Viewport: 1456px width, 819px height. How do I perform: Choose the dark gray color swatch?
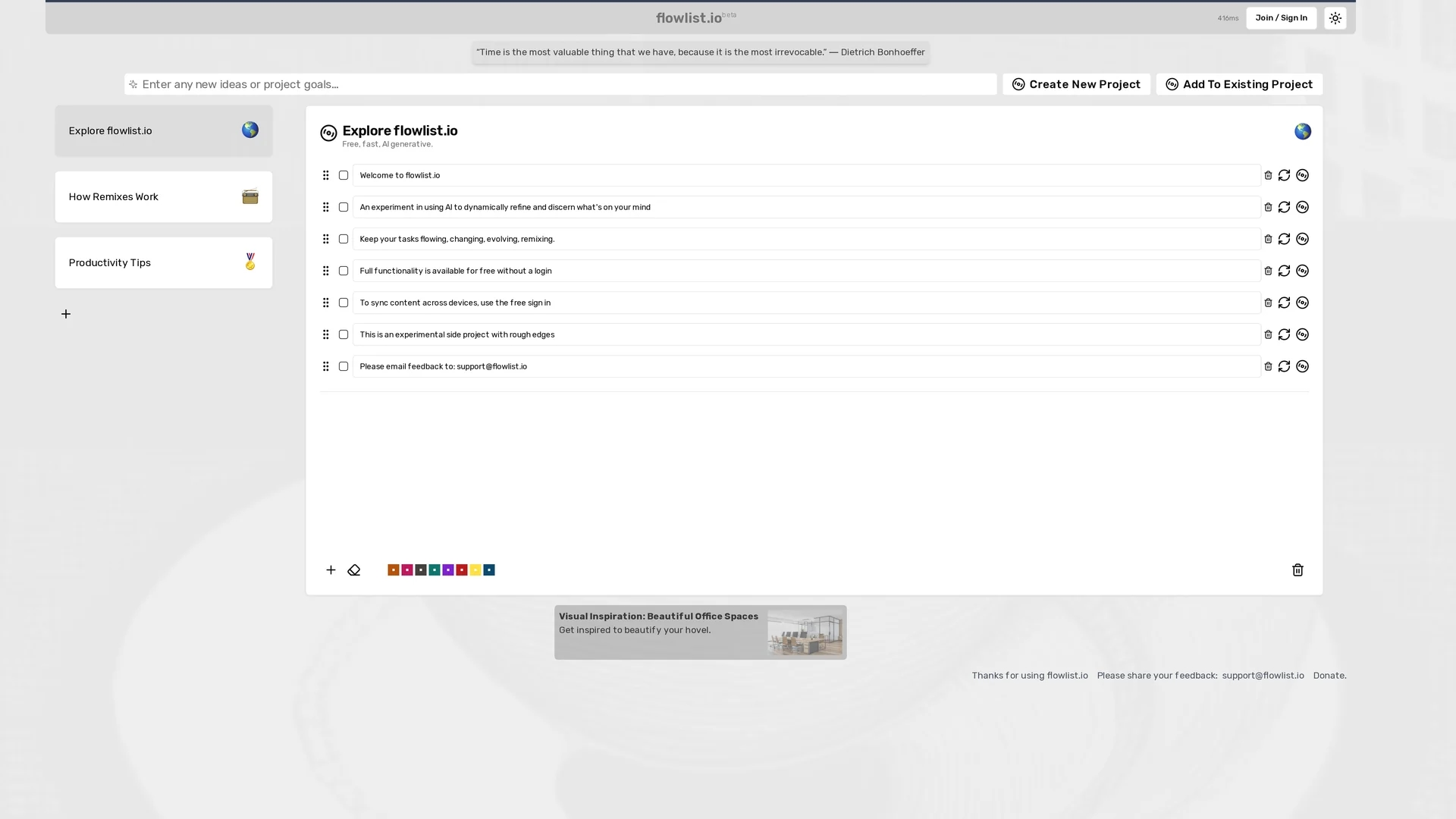coord(421,570)
